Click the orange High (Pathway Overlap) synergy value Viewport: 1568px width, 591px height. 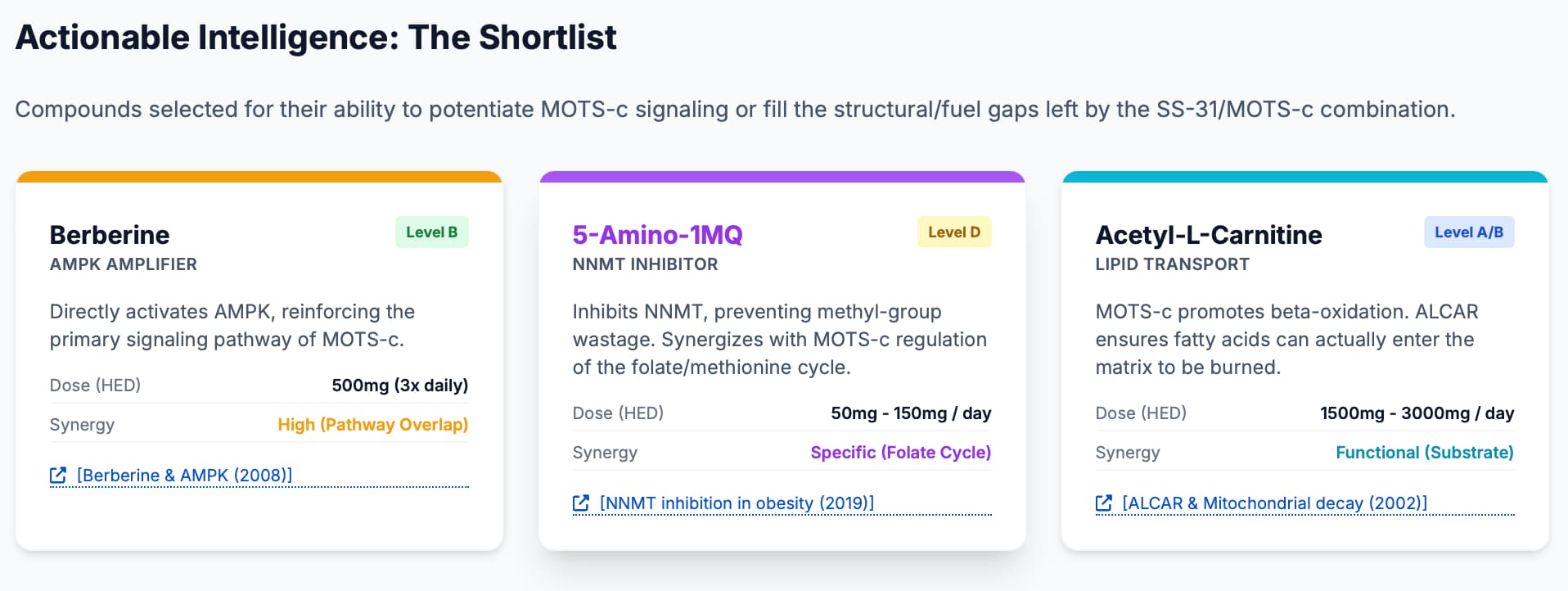[x=372, y=425]
